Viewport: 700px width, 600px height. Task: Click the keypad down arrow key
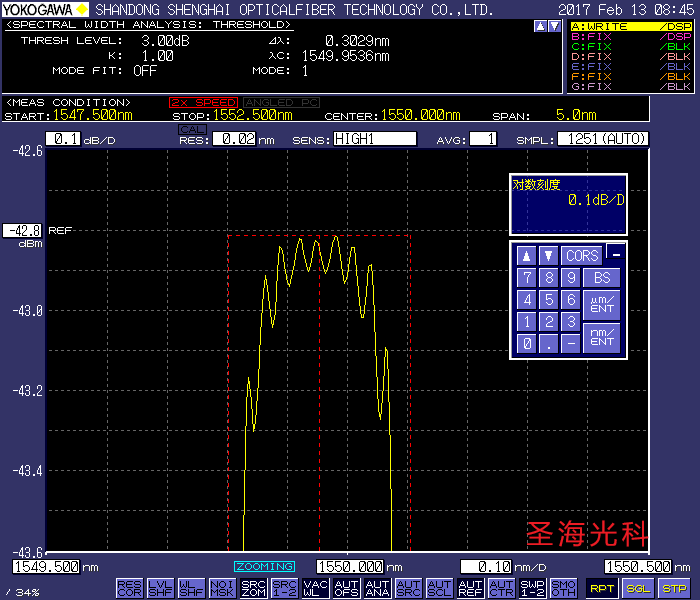pyautogui.click(x=548, y=256)
